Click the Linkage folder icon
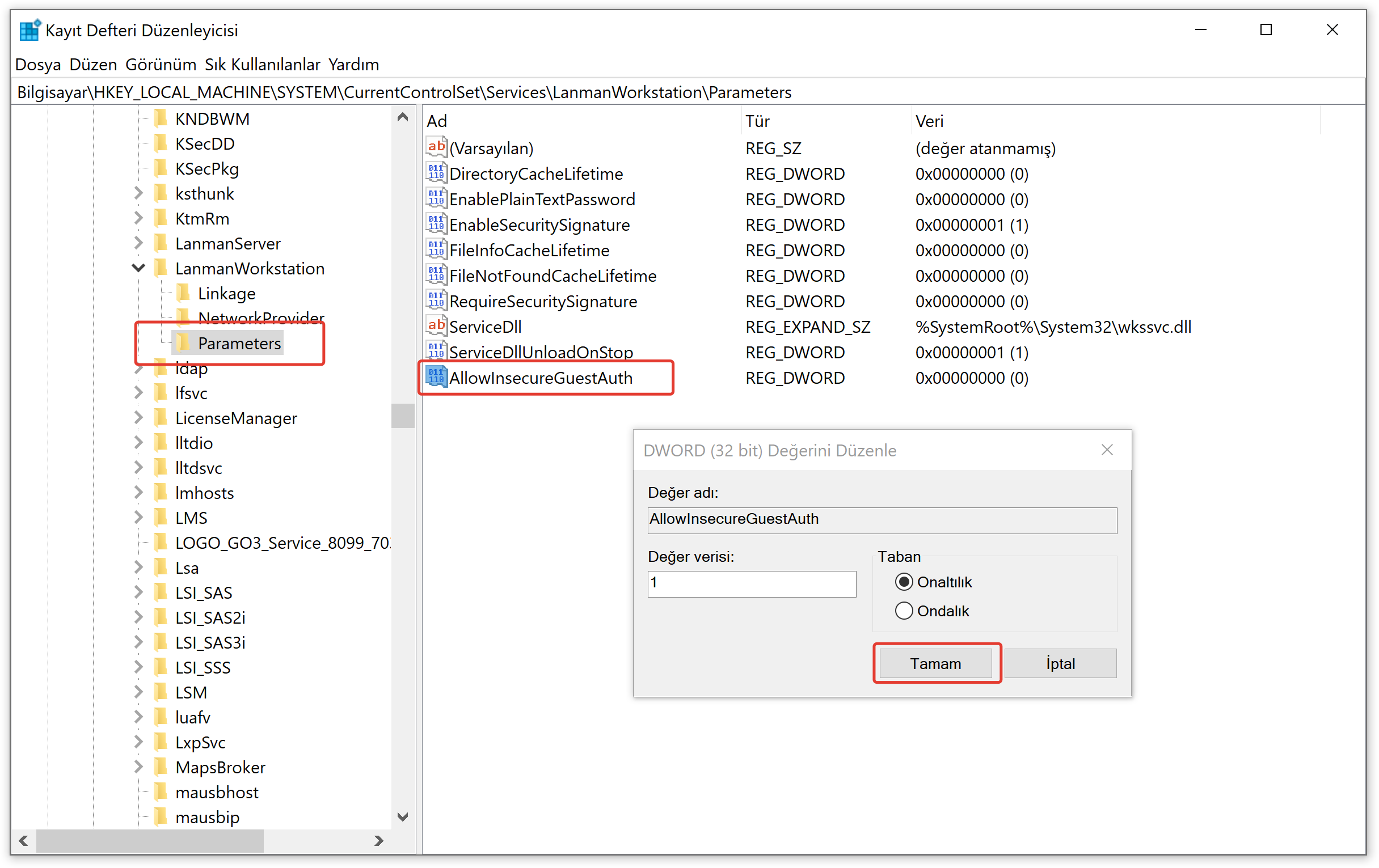 (183, 294)
